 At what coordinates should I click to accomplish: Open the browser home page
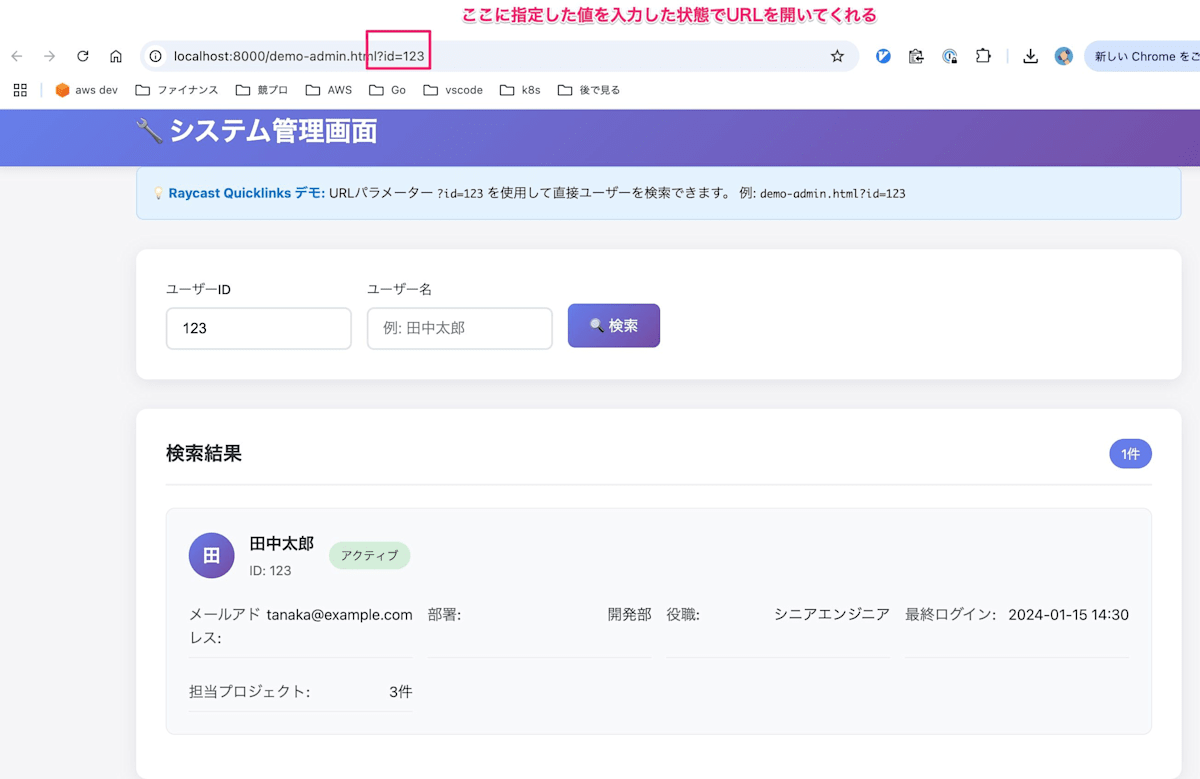[x=116, y=56]
